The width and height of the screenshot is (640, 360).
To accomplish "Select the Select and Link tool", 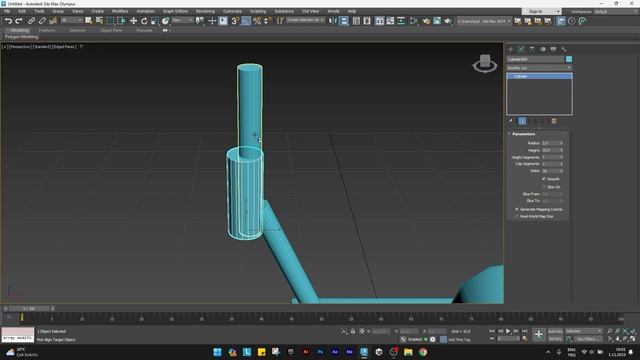I will pyautogui.click(x=31, y=21).
